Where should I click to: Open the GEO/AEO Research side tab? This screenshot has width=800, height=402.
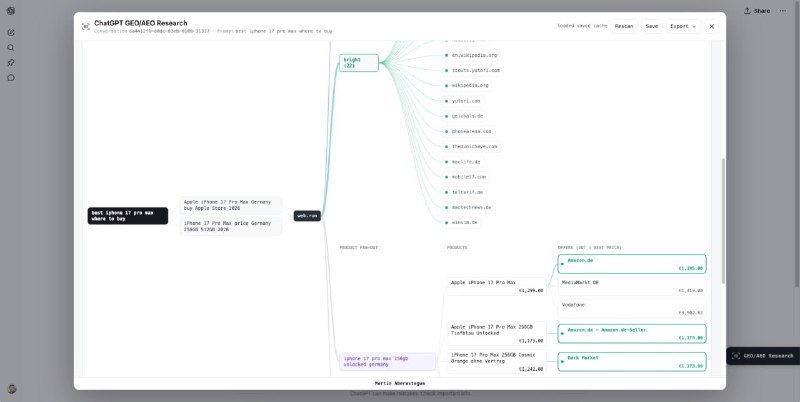coord(763,356)
